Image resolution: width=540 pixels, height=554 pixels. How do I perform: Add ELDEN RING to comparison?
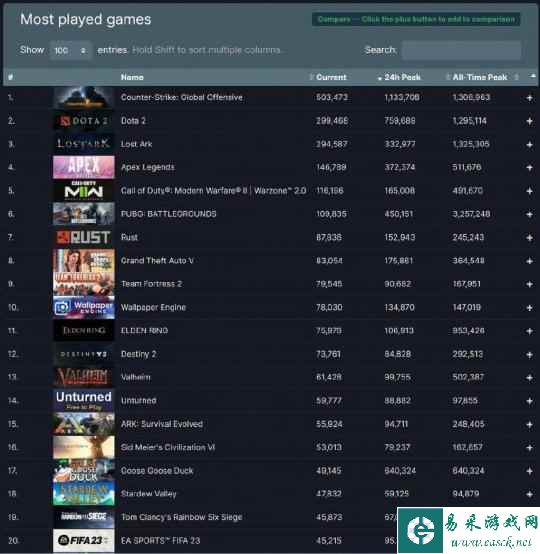pos(529,331)
